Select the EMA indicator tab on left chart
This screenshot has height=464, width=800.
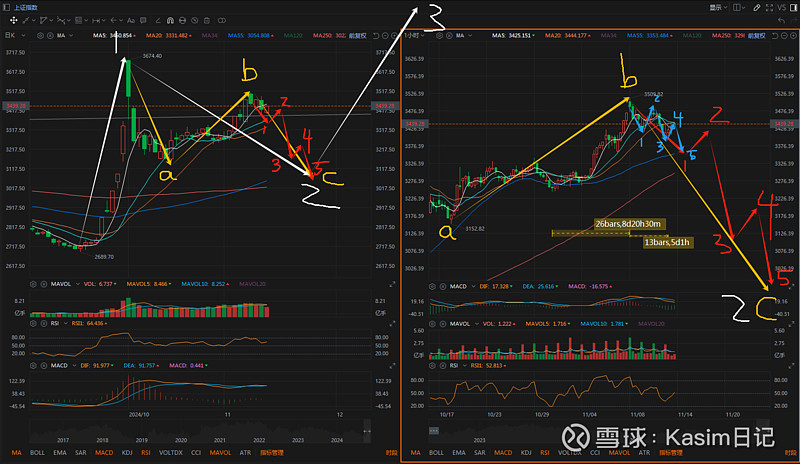click(x=60, y=452)
